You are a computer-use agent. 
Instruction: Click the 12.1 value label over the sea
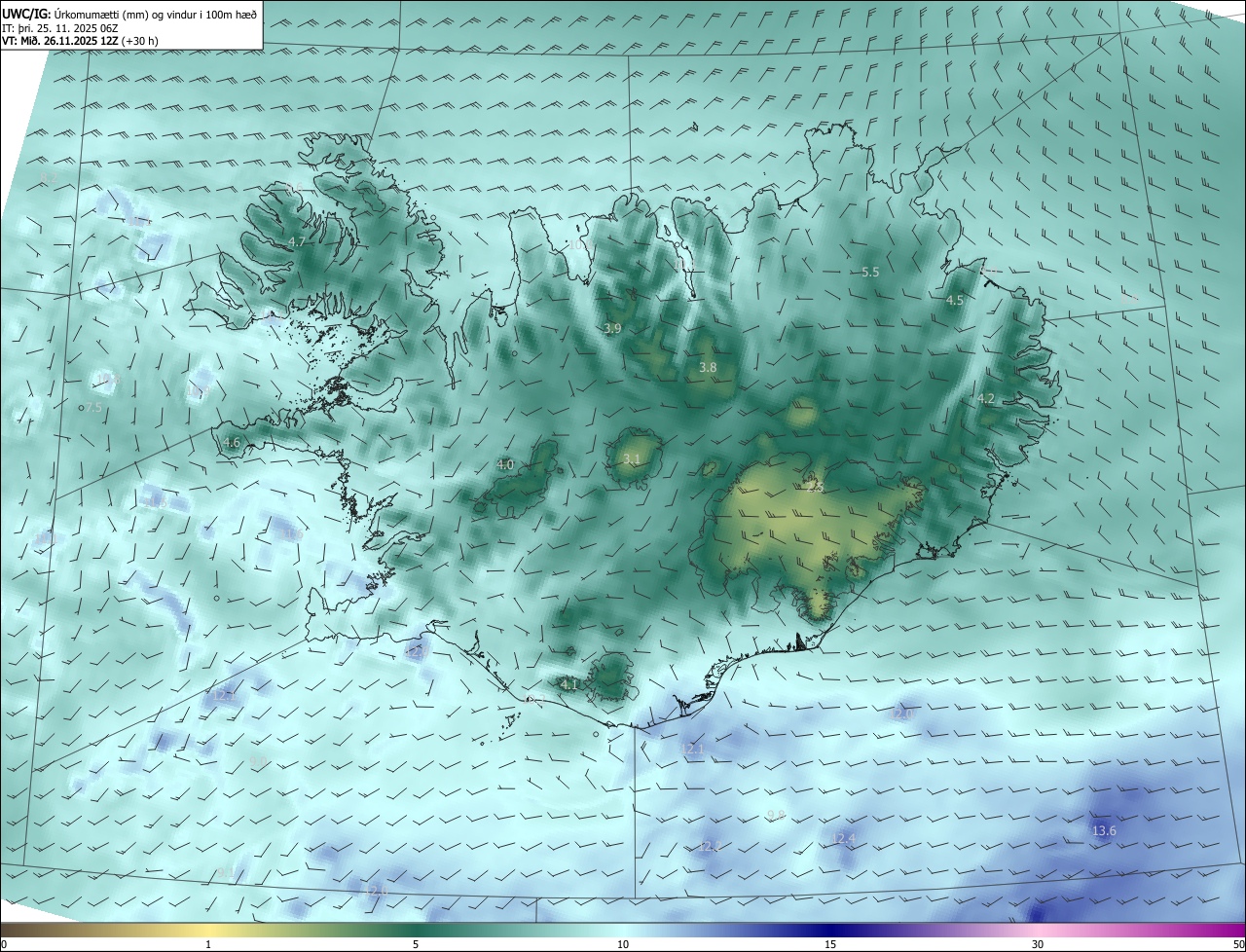pyautogui.click(x=692, y=749)
